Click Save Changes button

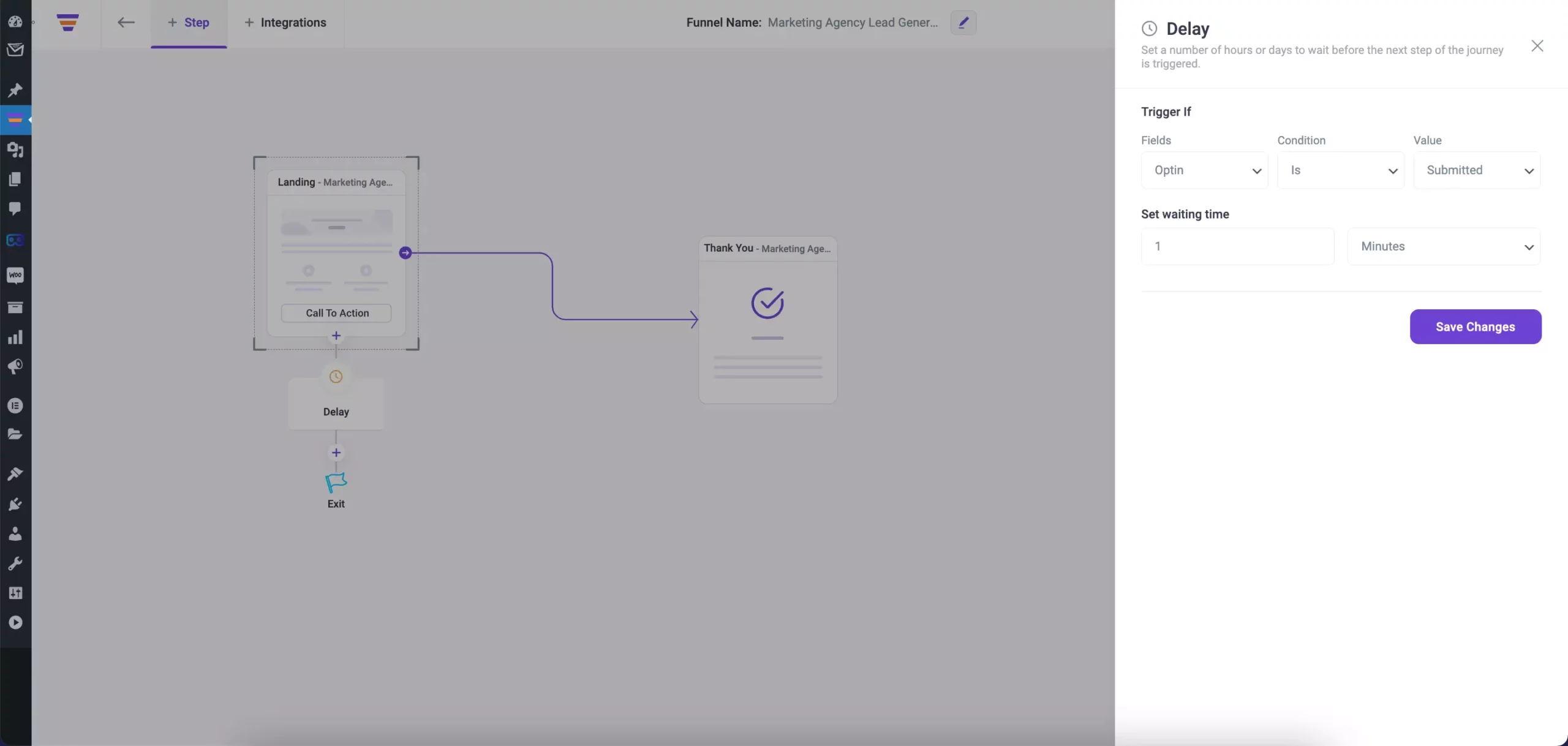click(1475, 326)
